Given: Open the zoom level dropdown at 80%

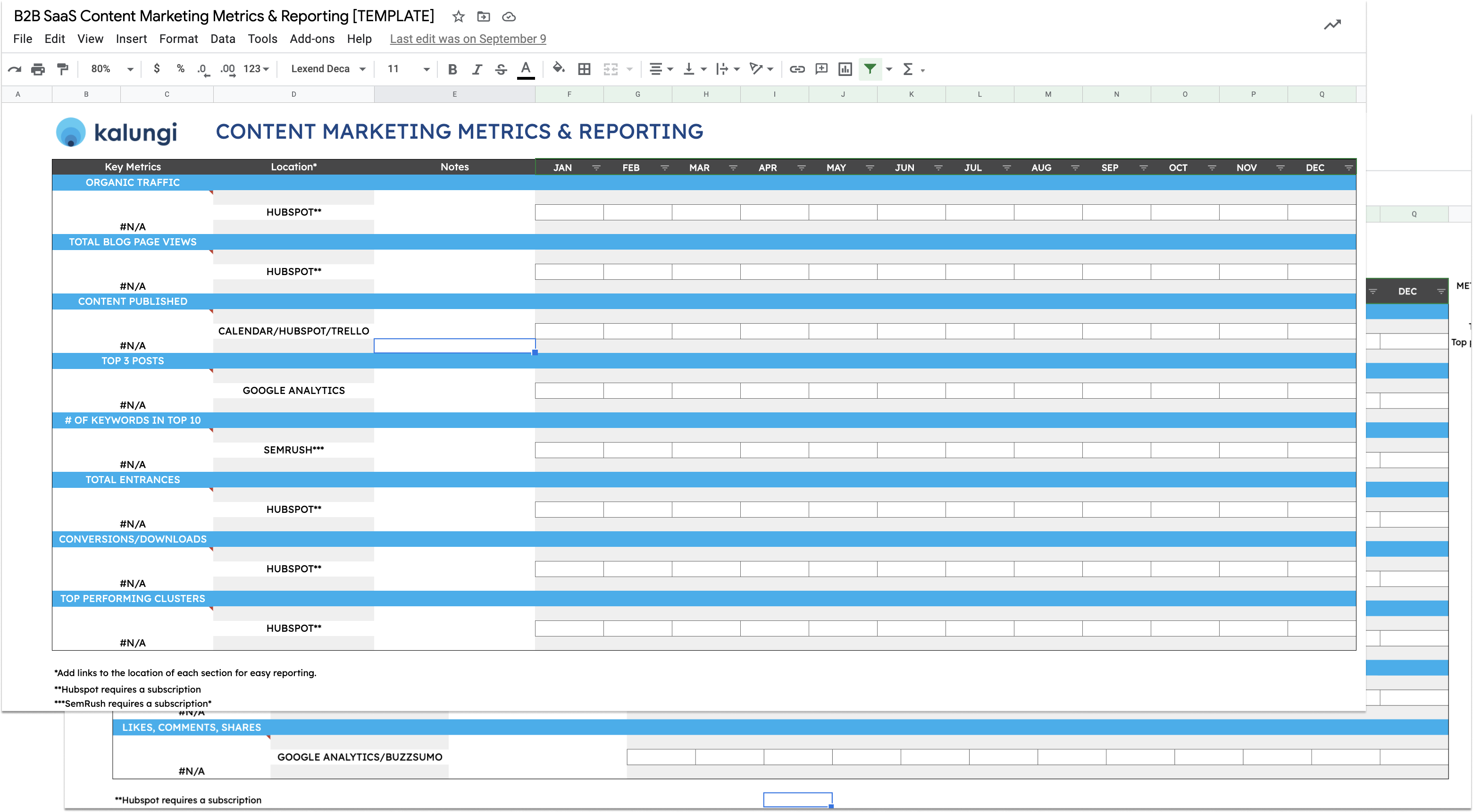Looking at the screenshot, I should click(x=111, y=69).
